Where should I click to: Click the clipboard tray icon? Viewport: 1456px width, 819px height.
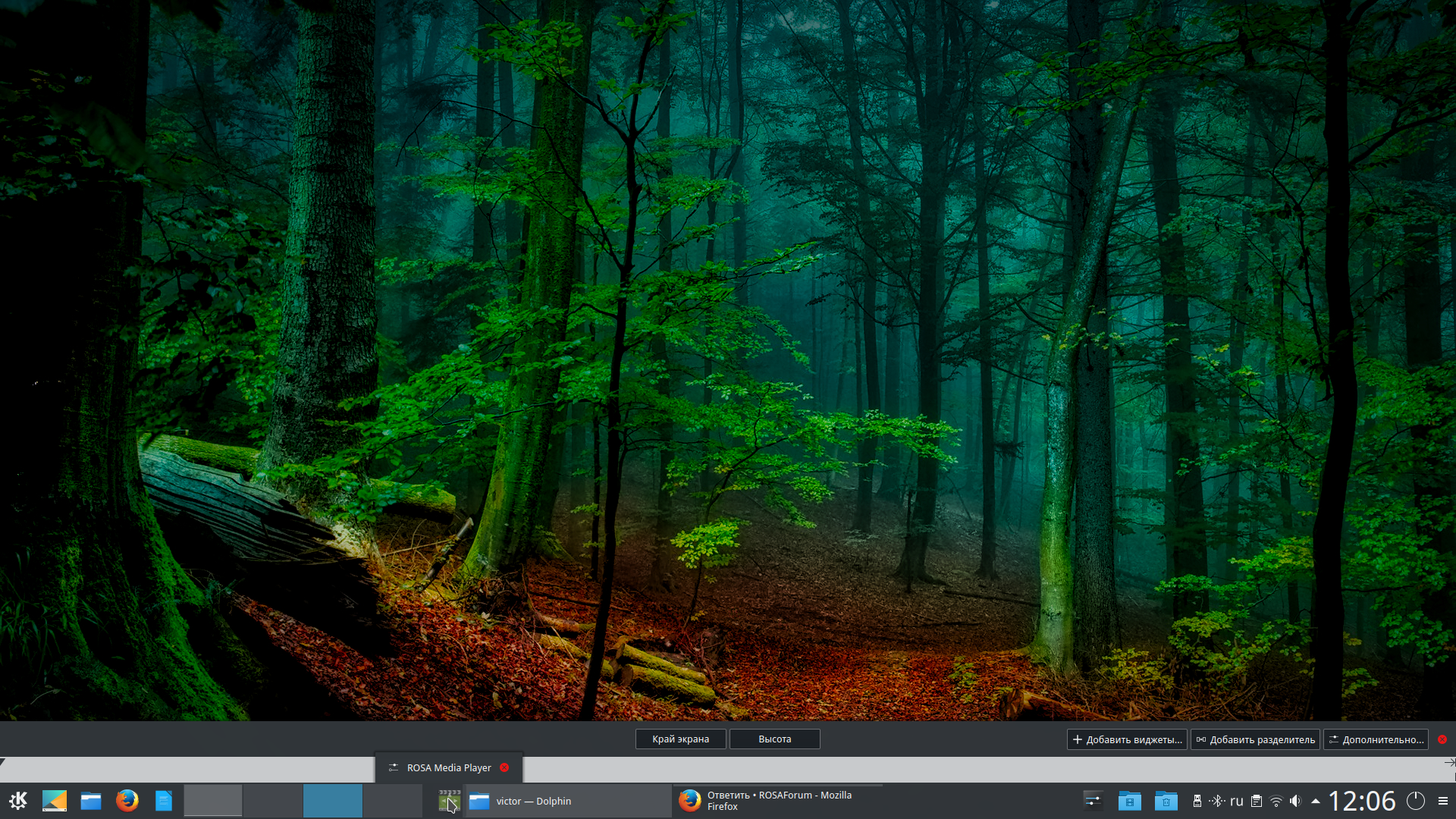(1257, 801)
